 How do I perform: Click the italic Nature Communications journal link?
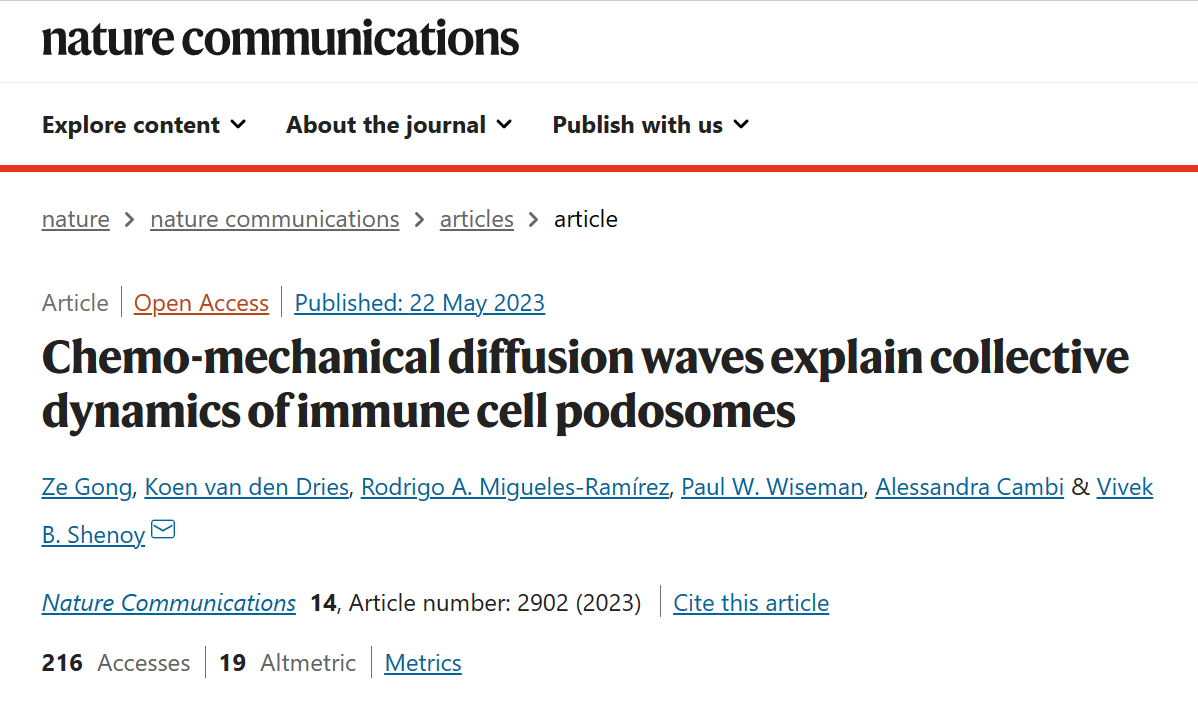[169, 603]
